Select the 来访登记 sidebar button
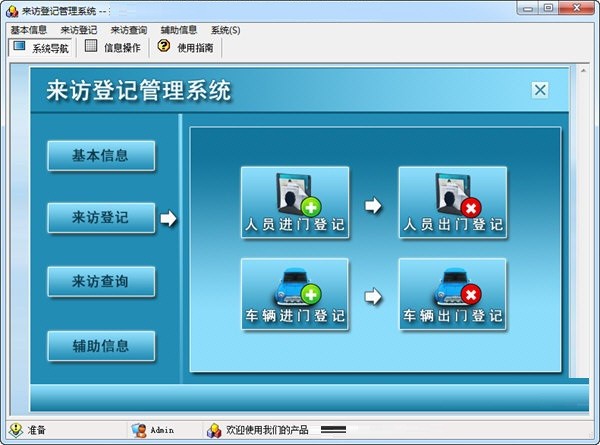600x445 pixels. [101, 218]
